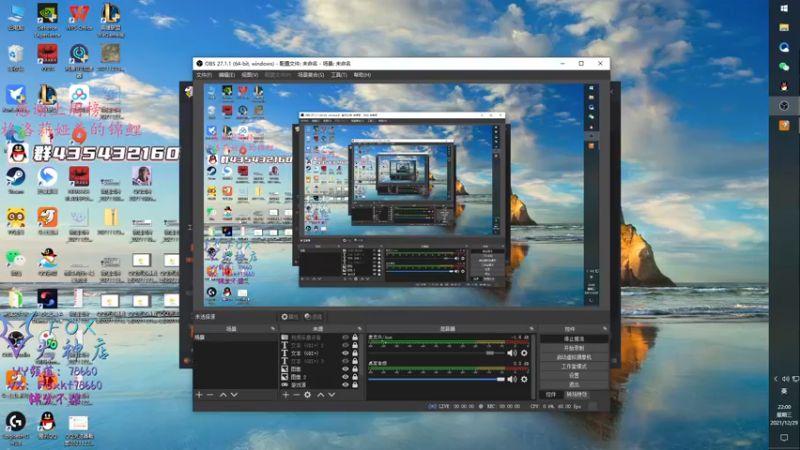
Task: Toggle visibility of 图像 source
Action: point(345,369)
